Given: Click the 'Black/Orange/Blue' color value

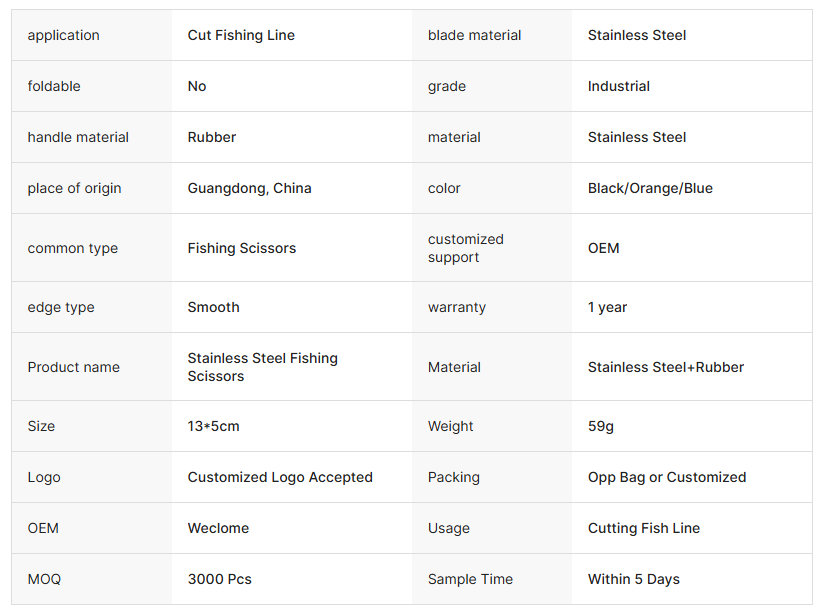Looking at the screenshot, I should click(x=650, y=188).
